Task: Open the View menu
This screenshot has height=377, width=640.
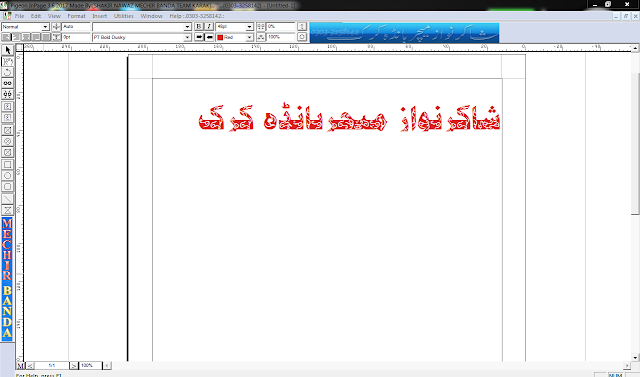Action: [x=54, y=16]
